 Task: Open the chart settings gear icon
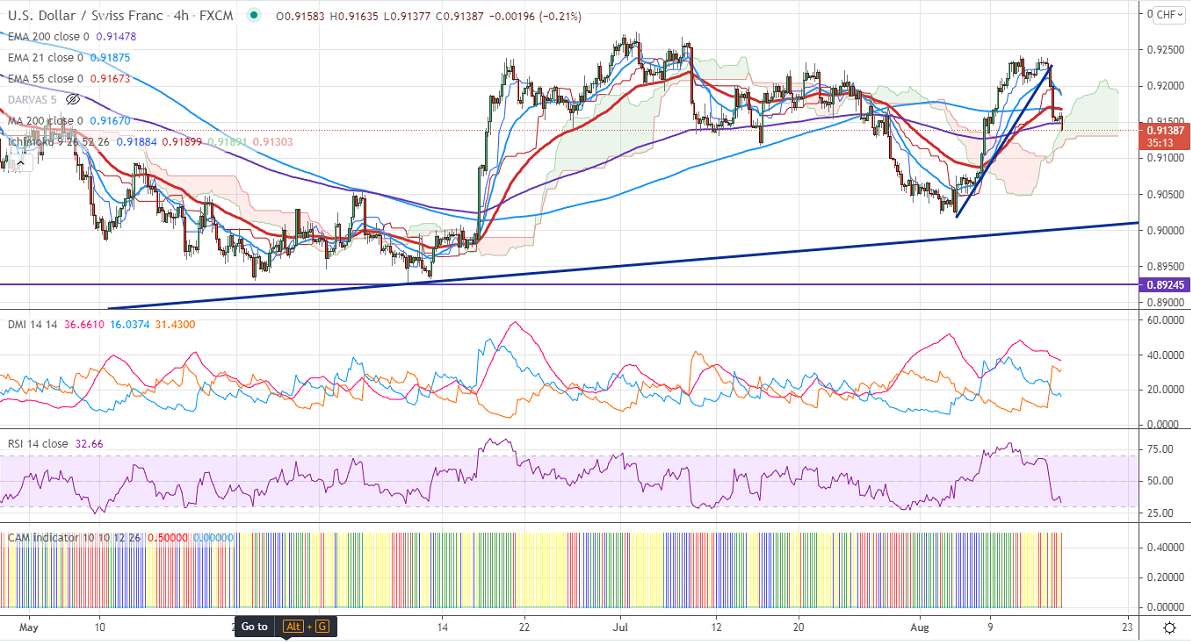tap(1170, 628)
